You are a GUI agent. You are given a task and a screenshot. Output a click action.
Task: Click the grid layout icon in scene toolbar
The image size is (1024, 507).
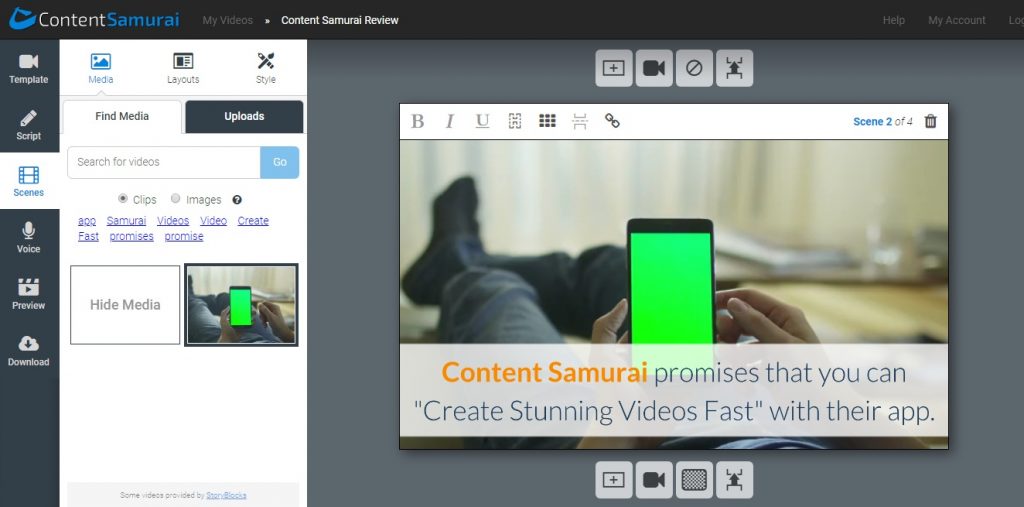point(547,121)
